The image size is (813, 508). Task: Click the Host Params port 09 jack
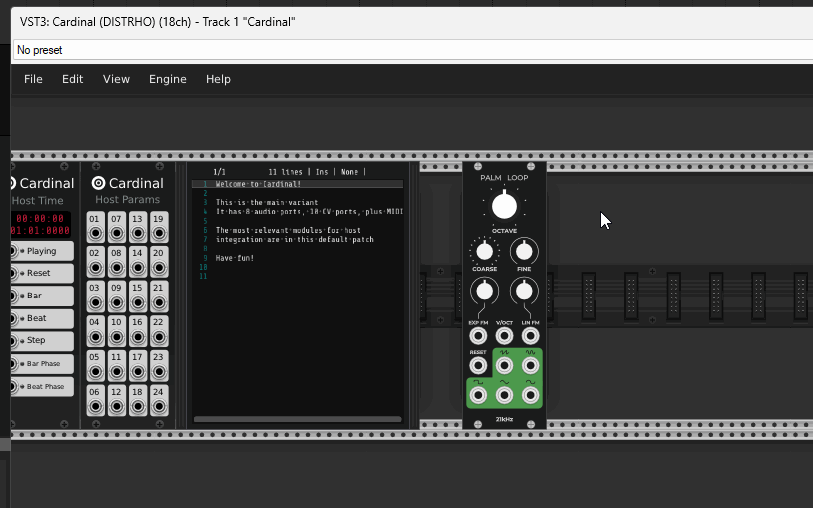click(x=117, y=303)
